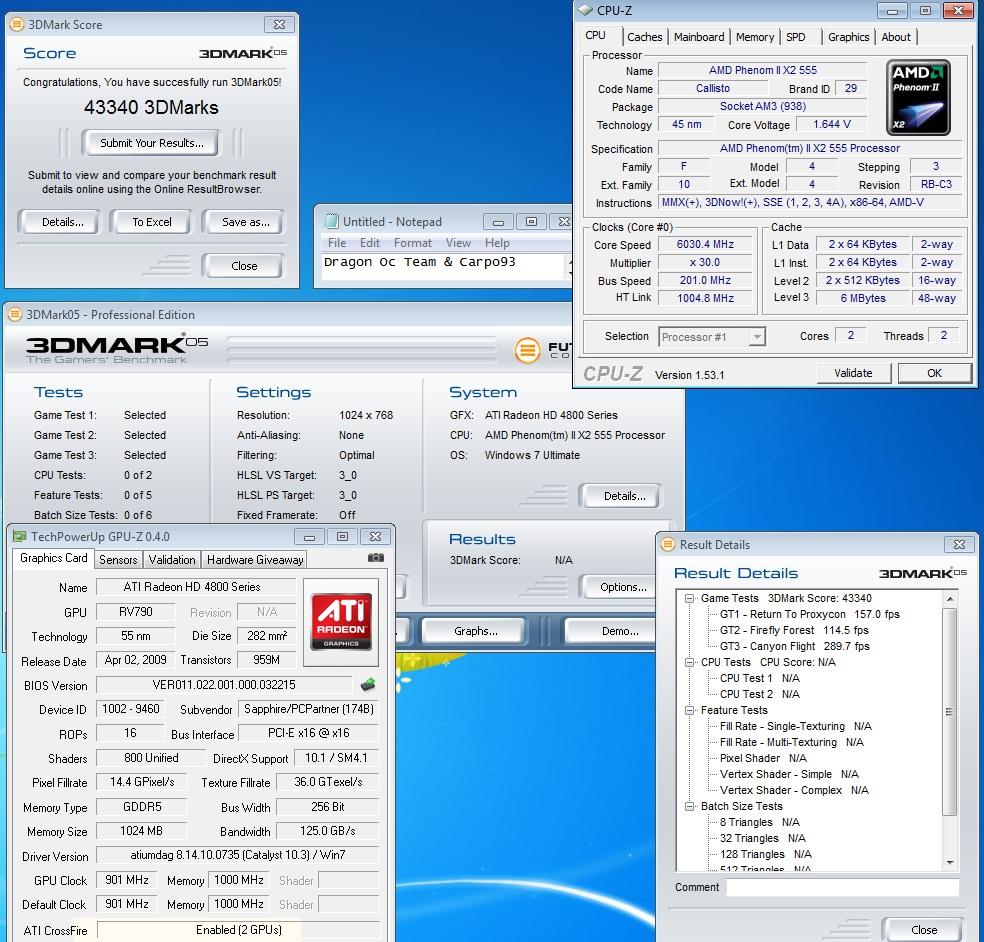Switch to the Sensors tab in GPU-Z
The image size is (984, 942).
[x=118, y=560]
